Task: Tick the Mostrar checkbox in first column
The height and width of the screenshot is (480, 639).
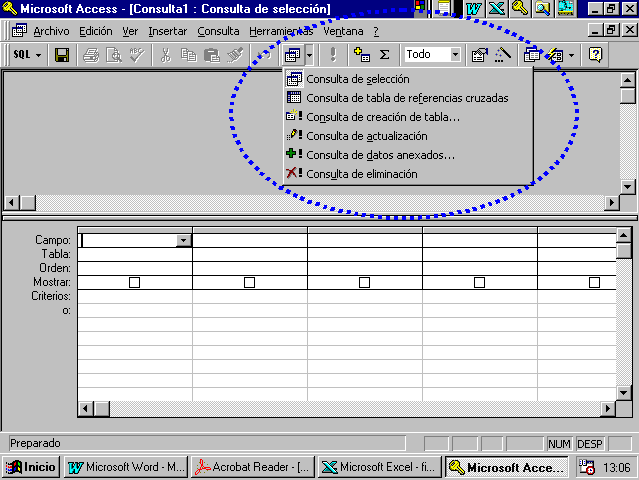Action: point(134,282)
